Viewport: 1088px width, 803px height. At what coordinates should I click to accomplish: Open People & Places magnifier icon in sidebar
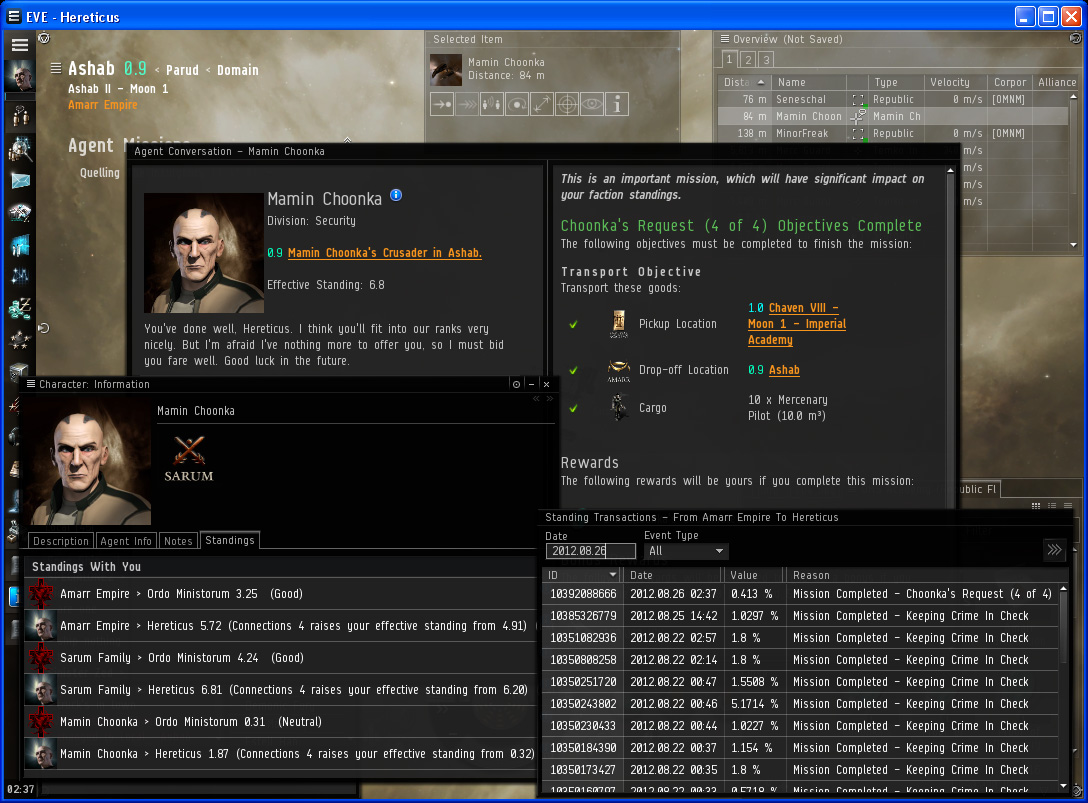(20, 149)
